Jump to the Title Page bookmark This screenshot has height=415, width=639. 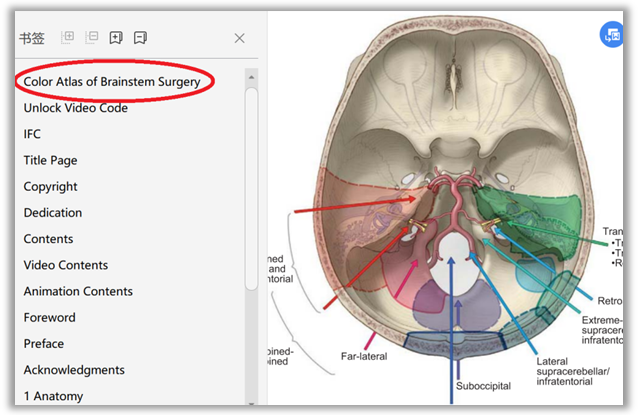[51, 160]
